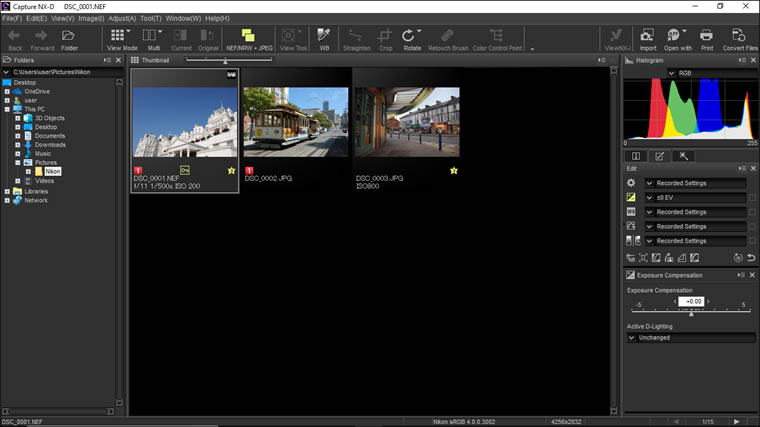The height and width of the screenshot is (427, 760).
Task: Close the Exposure Compensation panel
Action: (x=752, y=275)
